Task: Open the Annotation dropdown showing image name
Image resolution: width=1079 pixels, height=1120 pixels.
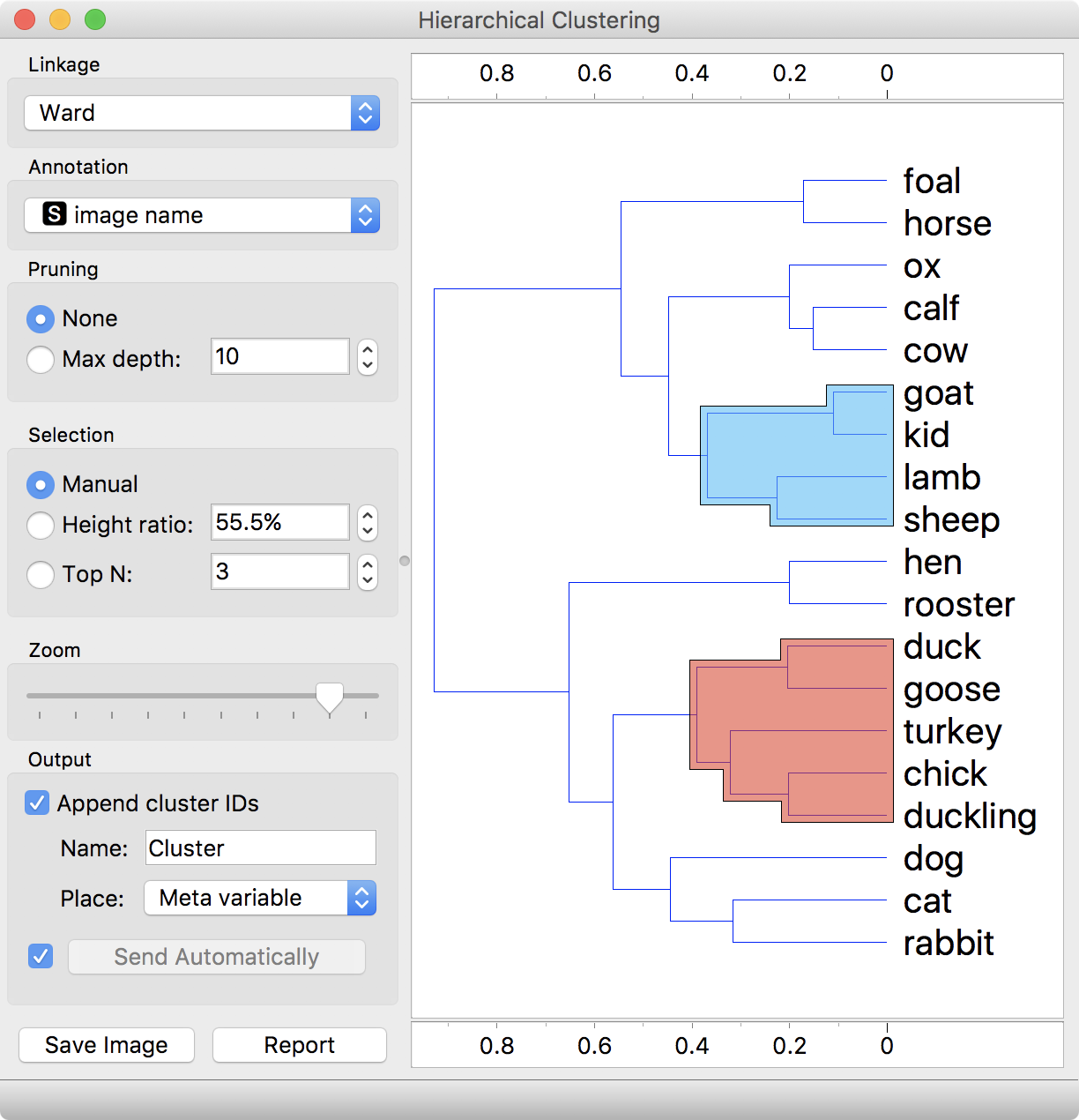Action: pyautogui.click(x=202, y=215)
